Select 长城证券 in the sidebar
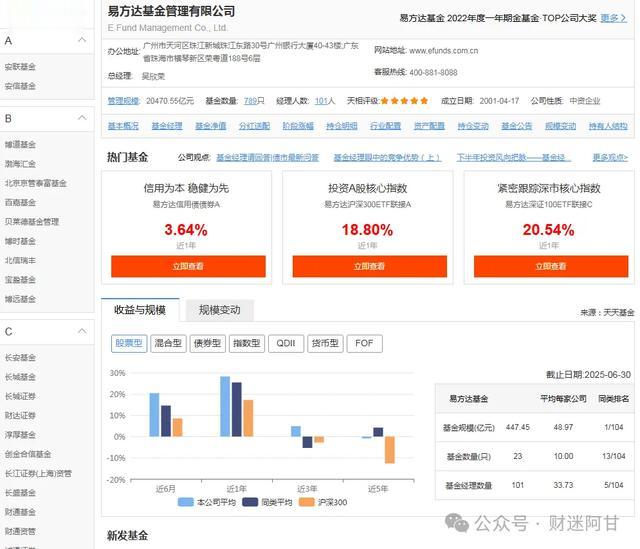The height and width of the screenshot is (549, 640). click(20, 396)
